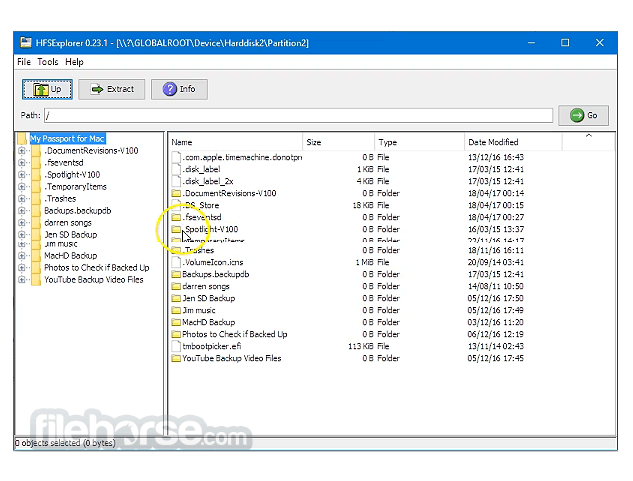Expand the .fseventsd tree node
This screenshot has width=633, height=481.
22,163
